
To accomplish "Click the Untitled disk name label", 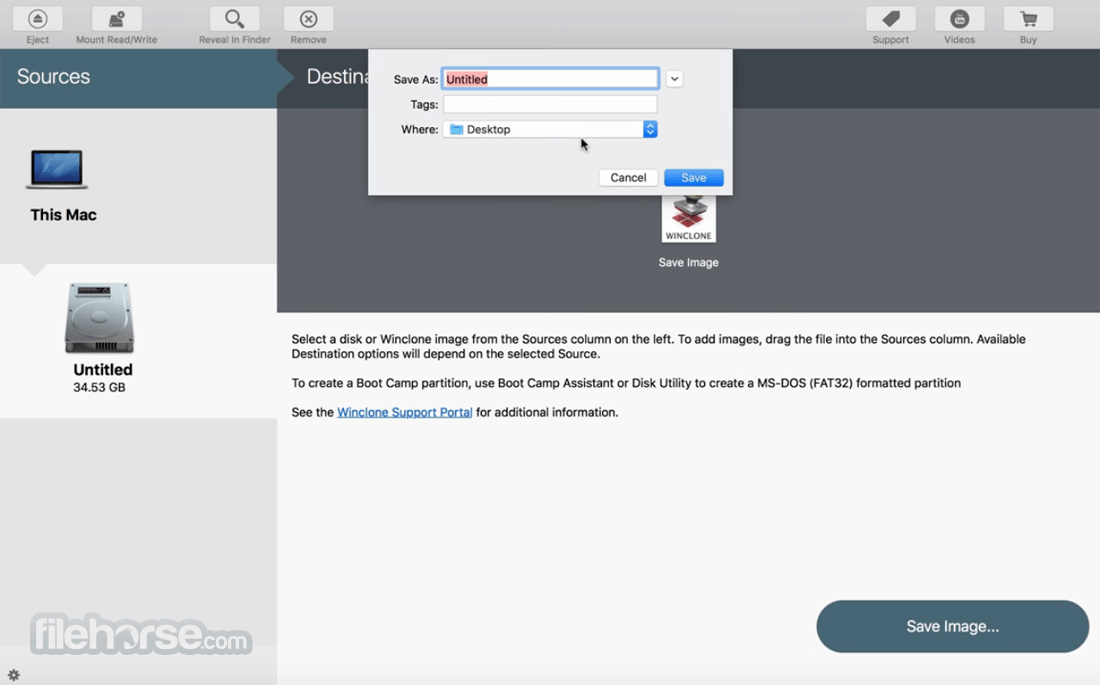I will click(103, 370).
